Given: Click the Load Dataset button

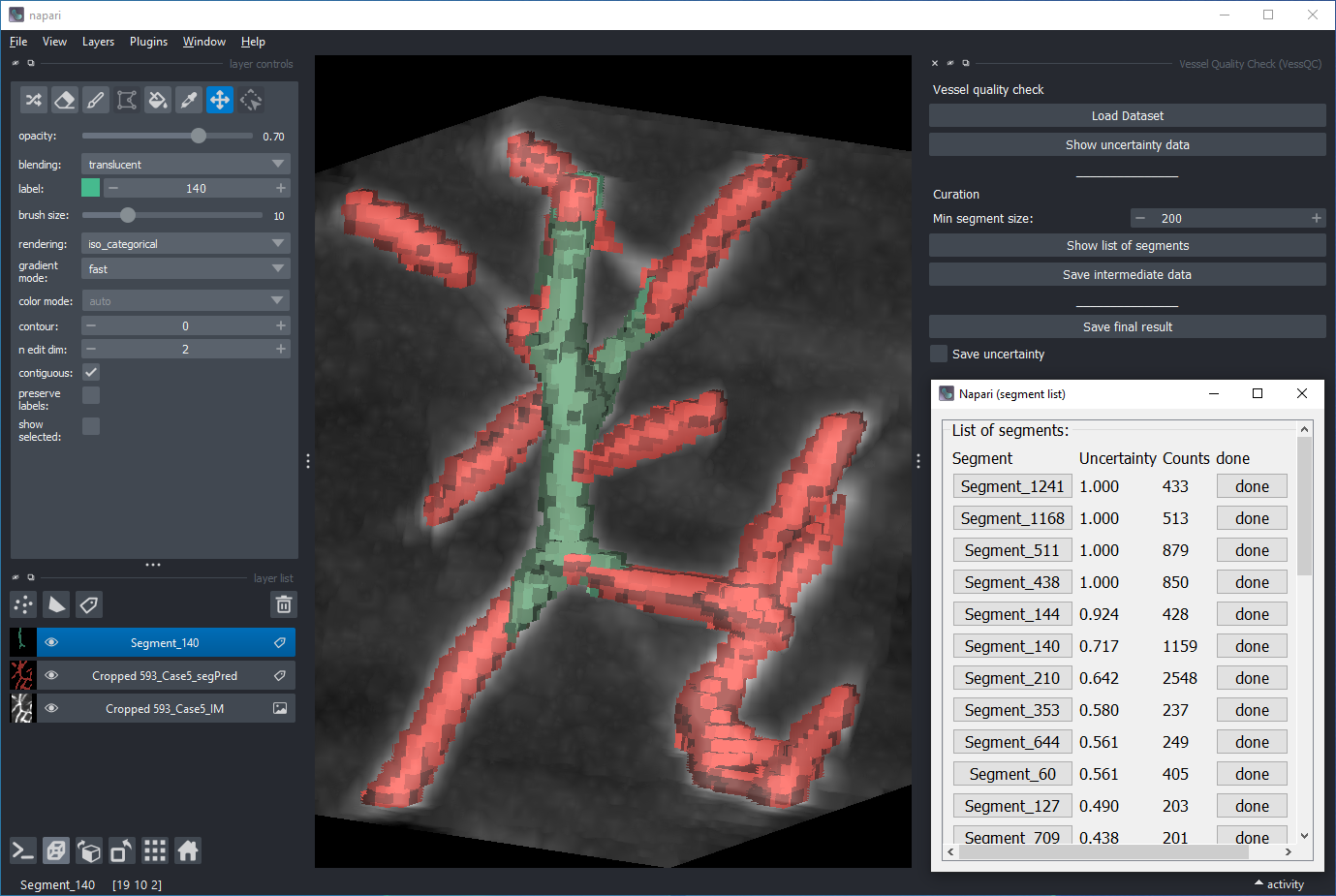Looking at the screenshot, I should tap(1127, 115).
